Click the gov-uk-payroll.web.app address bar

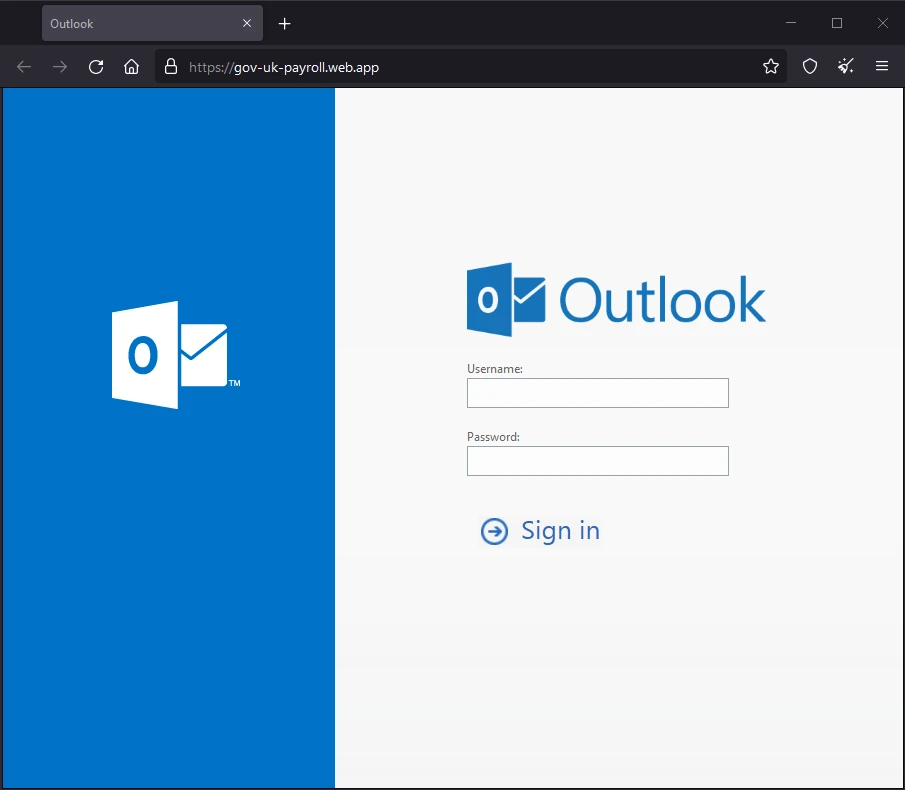pos(300,67)
